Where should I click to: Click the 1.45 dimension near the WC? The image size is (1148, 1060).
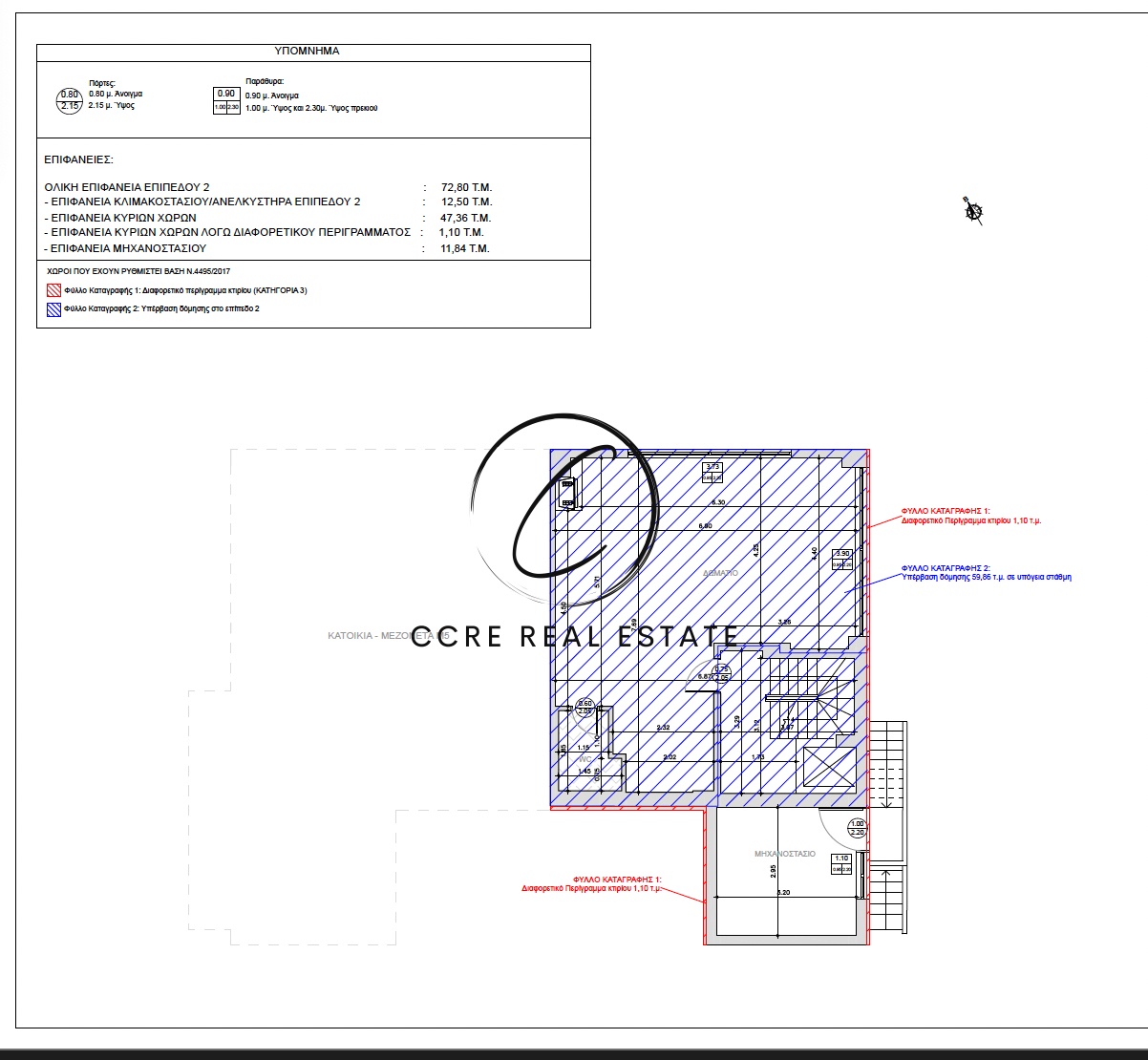pos(584,770)
